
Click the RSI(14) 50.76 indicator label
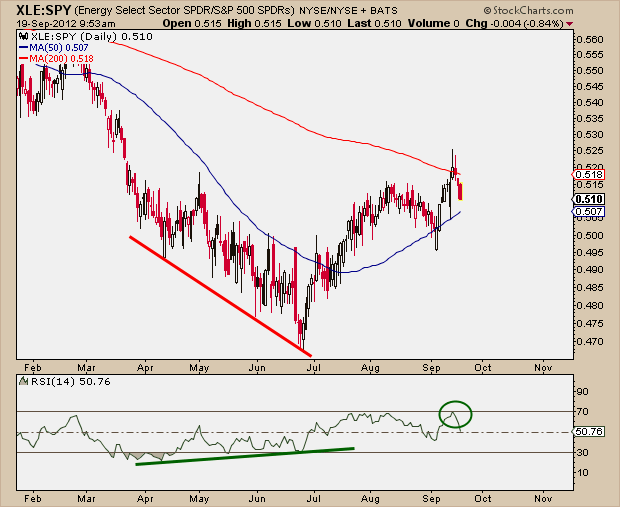coord(71,382)
